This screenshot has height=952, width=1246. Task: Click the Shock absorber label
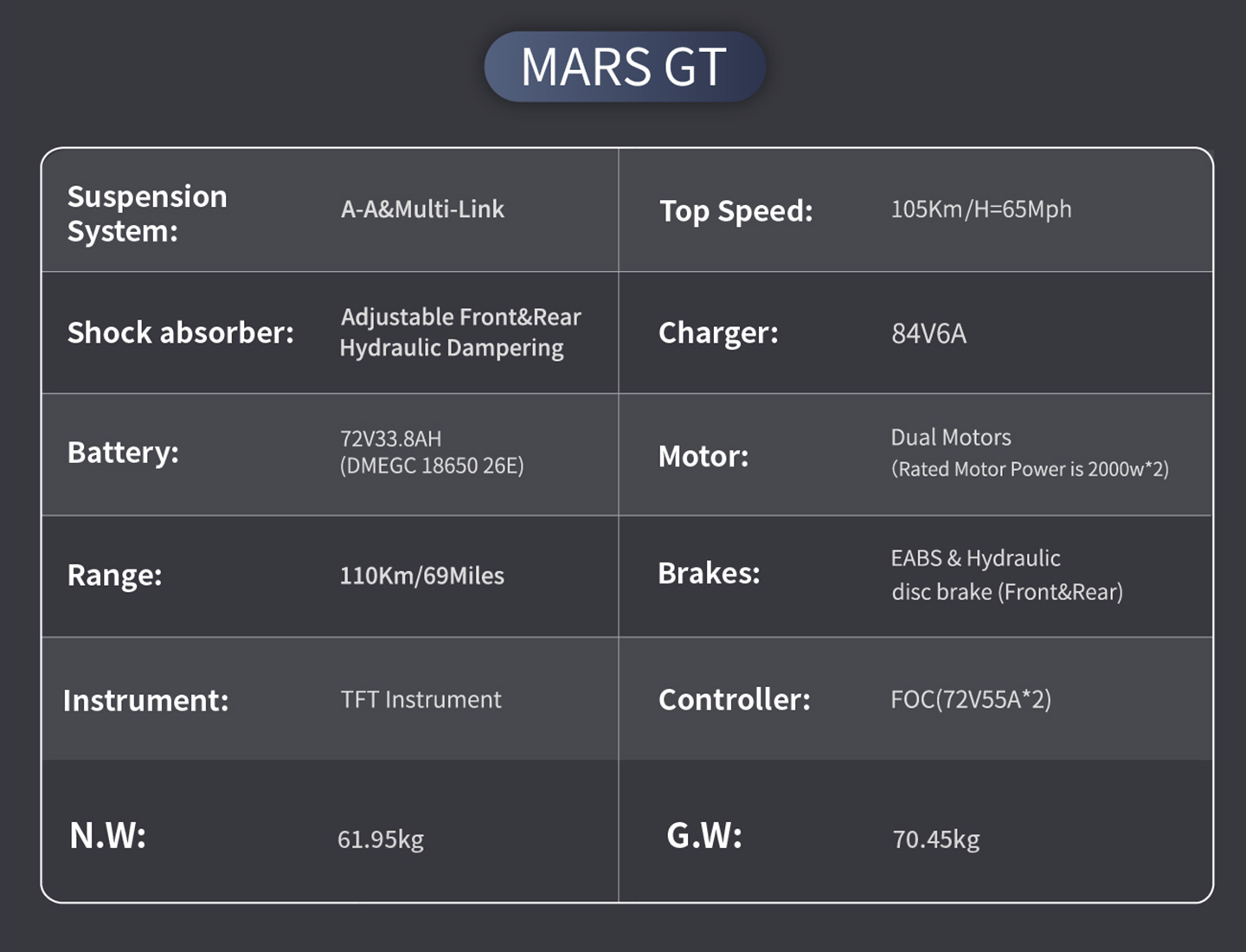181,333
